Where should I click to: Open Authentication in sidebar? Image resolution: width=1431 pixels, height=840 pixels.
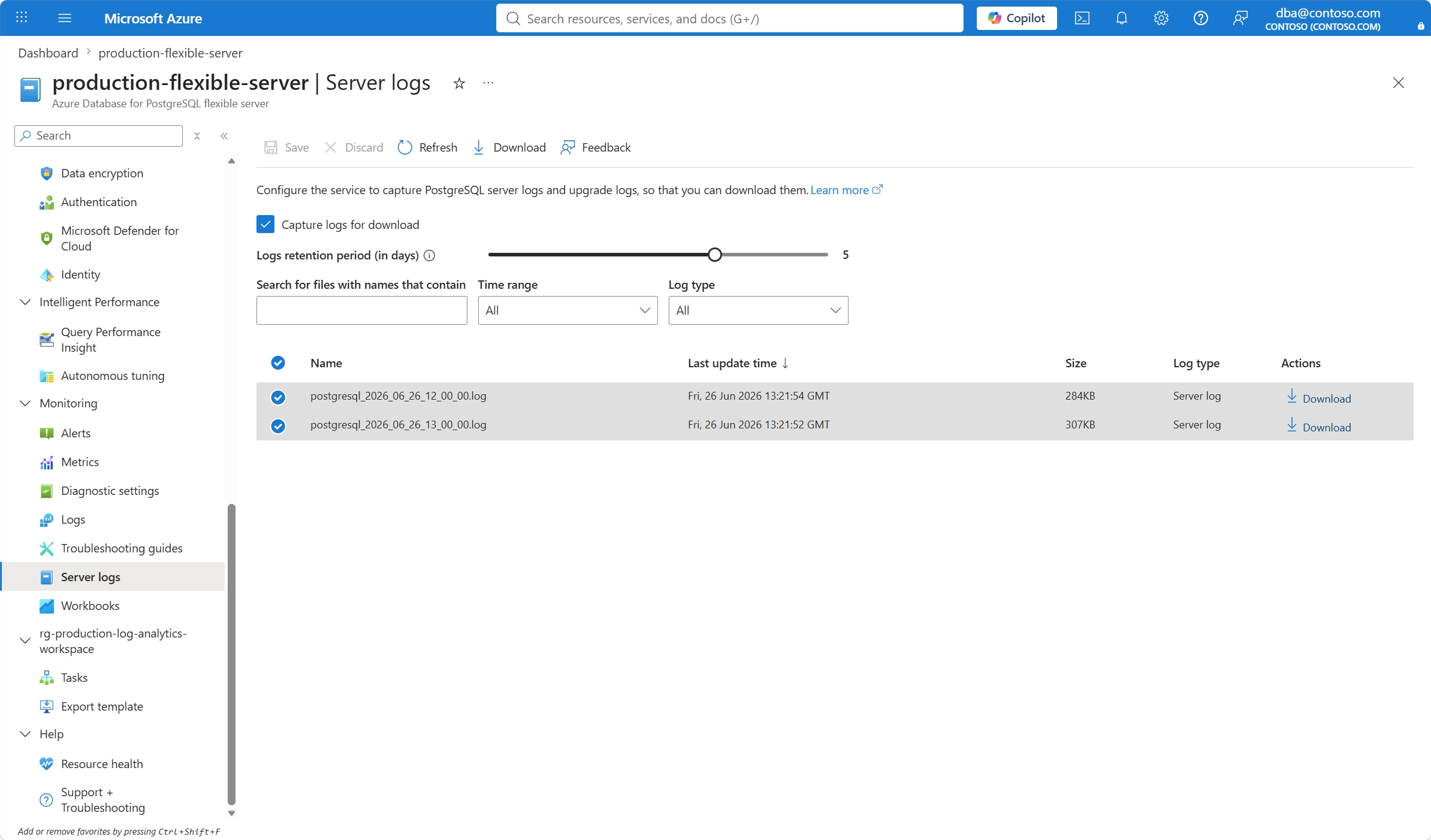pyautogui.click(x=99, y=202)
